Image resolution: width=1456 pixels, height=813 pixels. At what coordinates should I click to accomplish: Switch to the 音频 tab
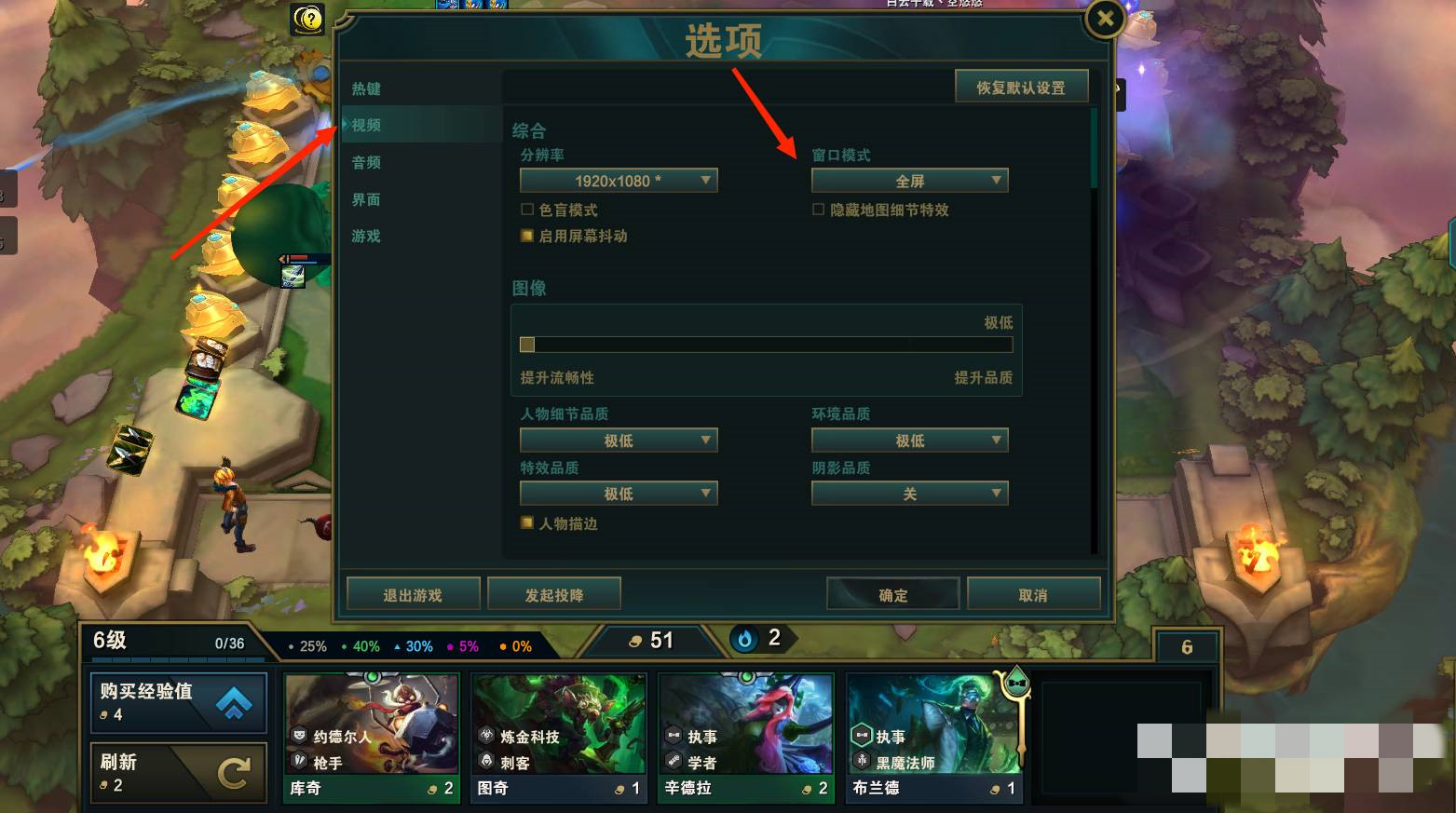tap(366, 162)
